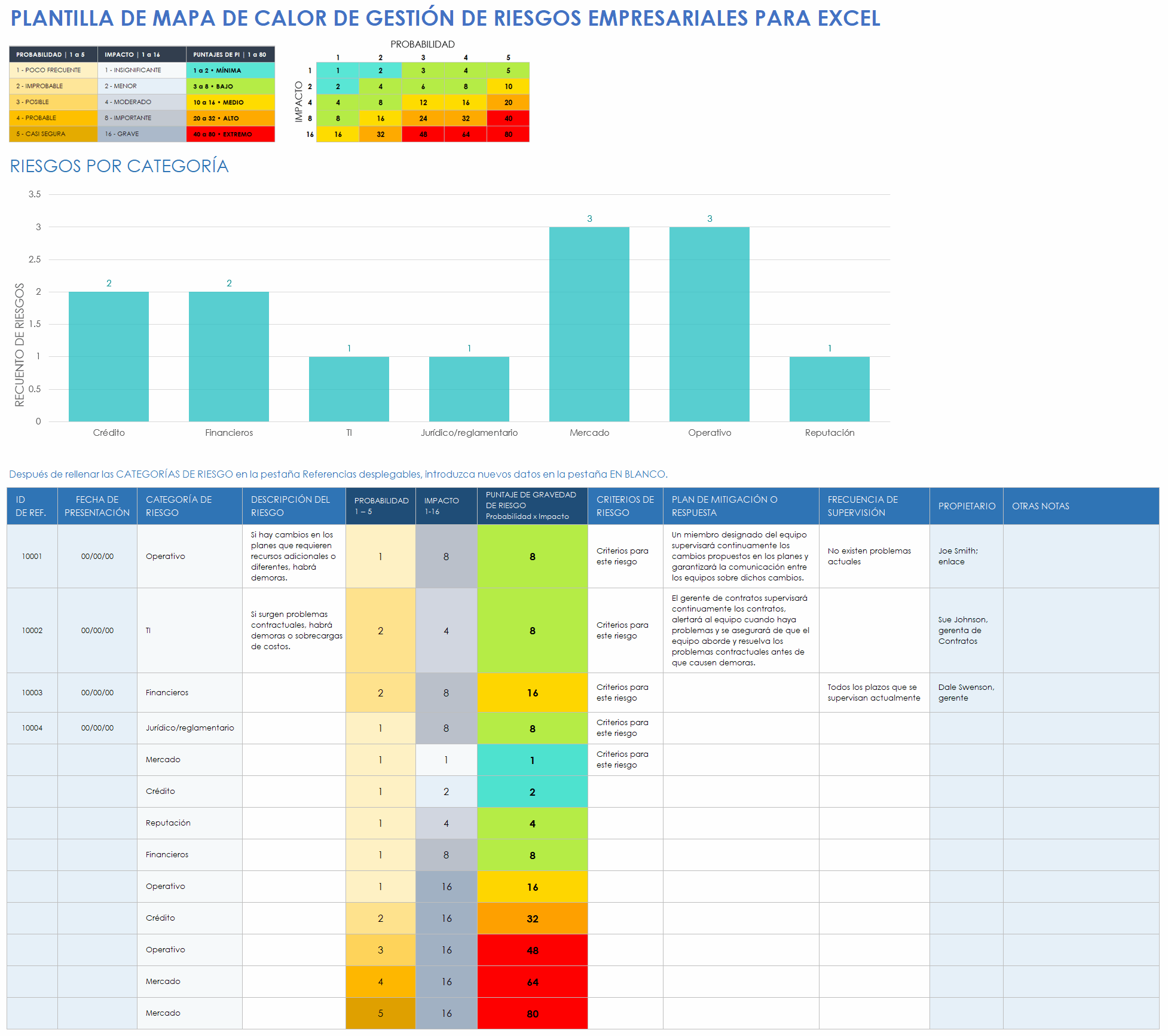Click the 'Dale Swenson, gerente' owner cell

tap(967, 693)
